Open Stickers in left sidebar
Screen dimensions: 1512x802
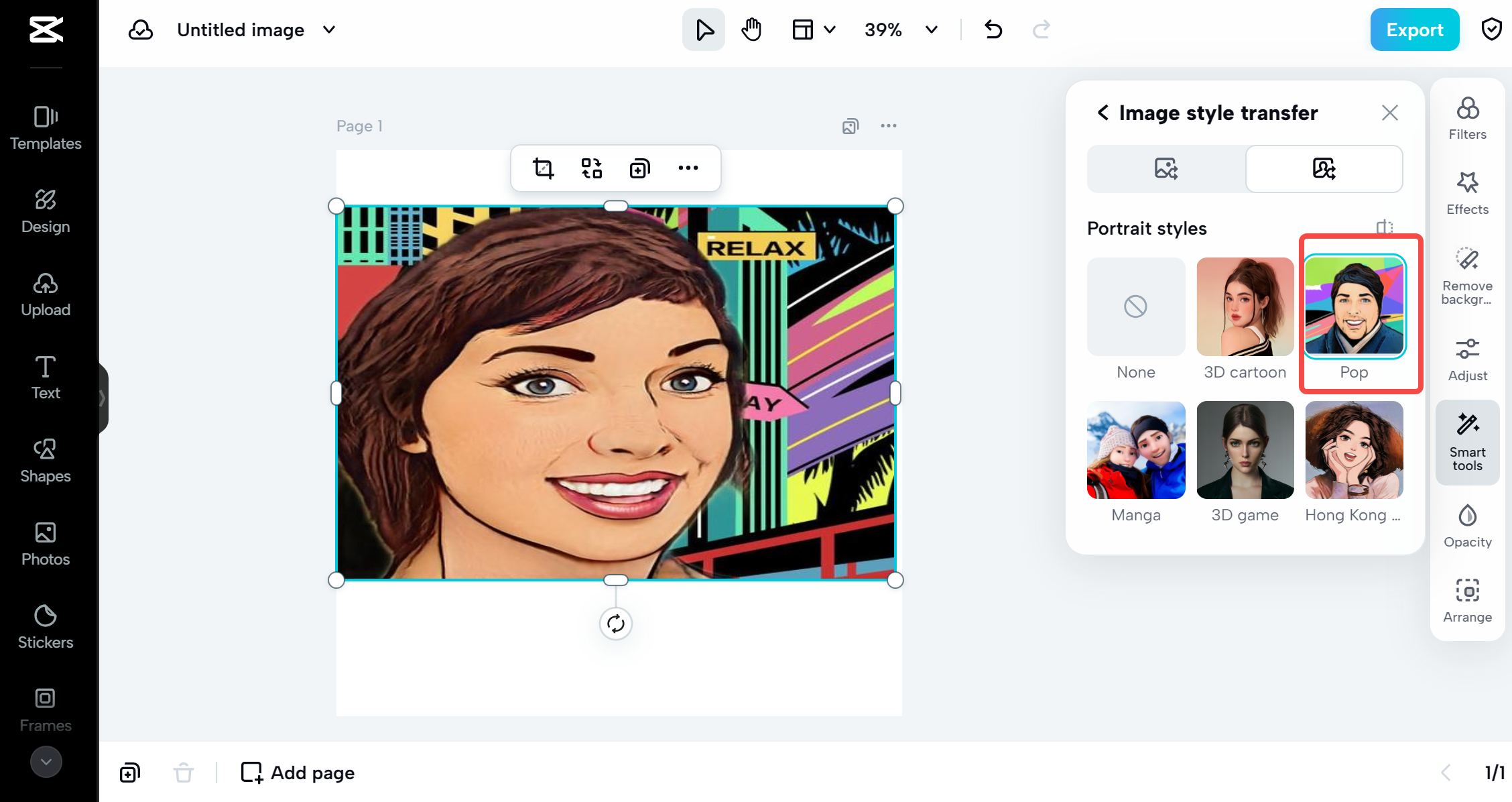pyautogui.click(x=46, y=626)
